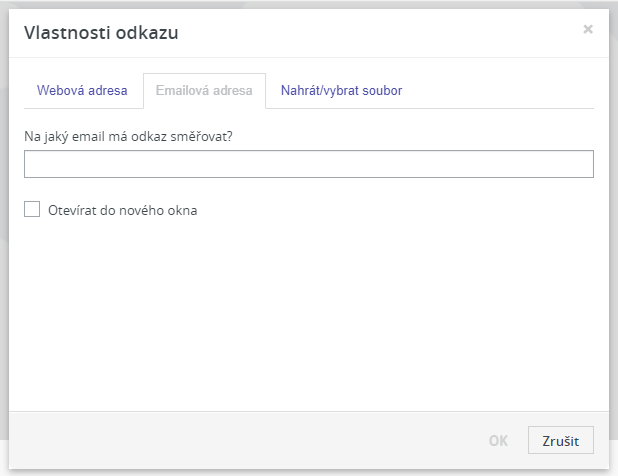Cancel the dialog with Zrušit
The width and height of the screenshot is (618, 476).
(560, 441)
